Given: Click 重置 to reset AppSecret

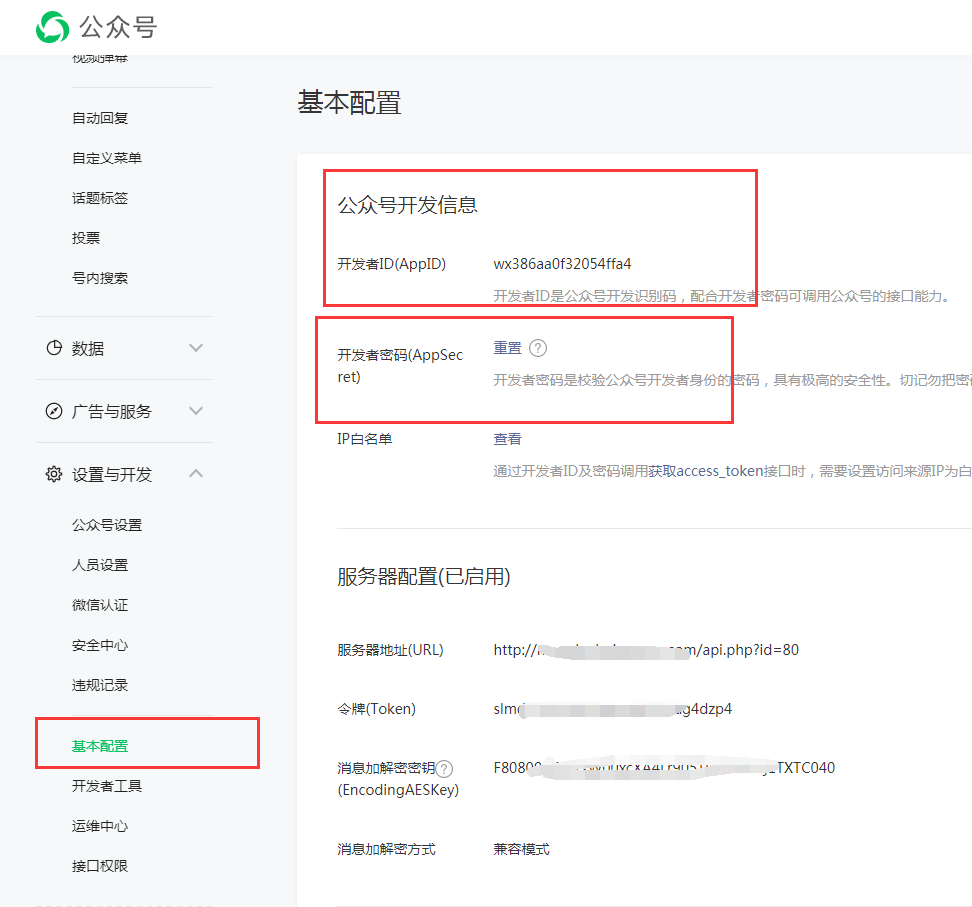Looking at the screenshot, I should (x=507, y=348).
